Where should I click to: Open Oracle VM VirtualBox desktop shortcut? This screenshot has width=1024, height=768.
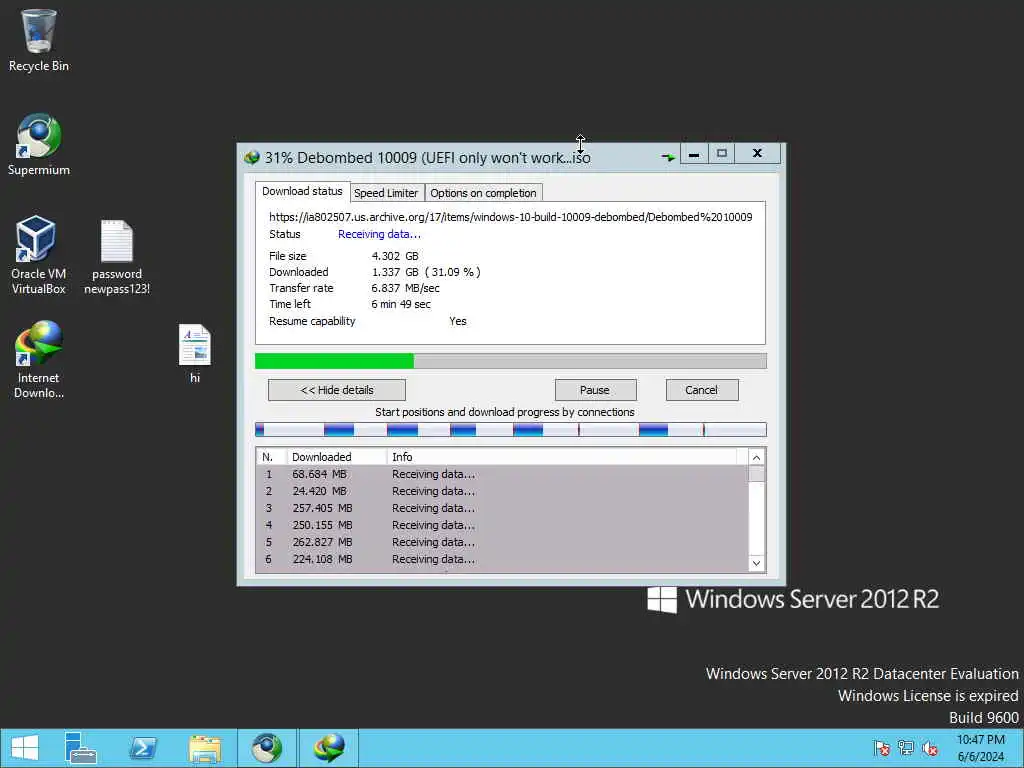[39, 255]
